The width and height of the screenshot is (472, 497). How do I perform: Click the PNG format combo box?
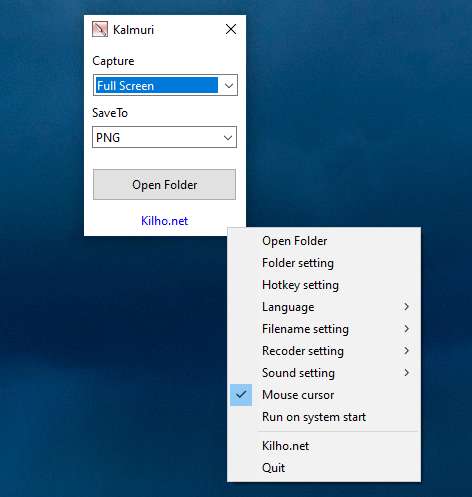pyautogui.click(x=164, y=137)
